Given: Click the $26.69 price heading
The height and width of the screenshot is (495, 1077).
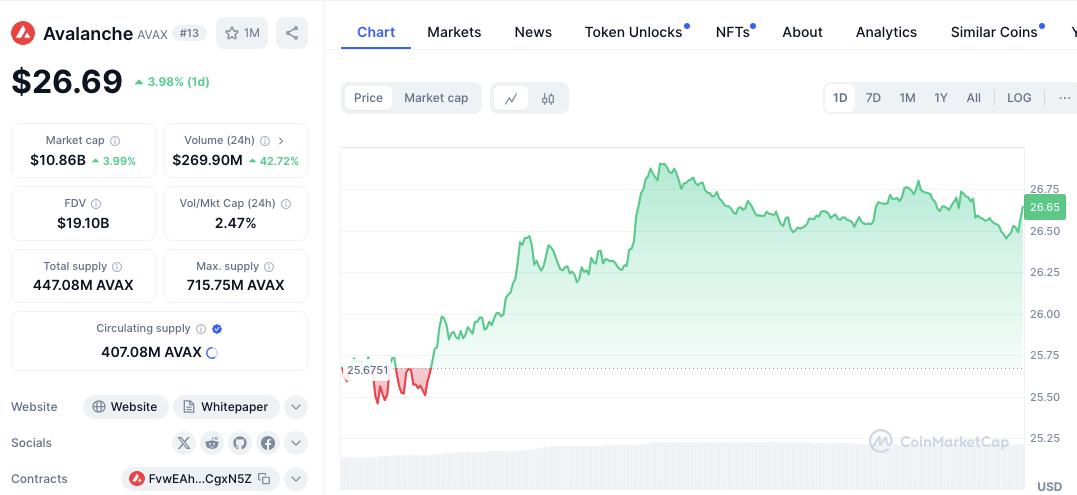Looking at the screenshot, I should (67, 82).
